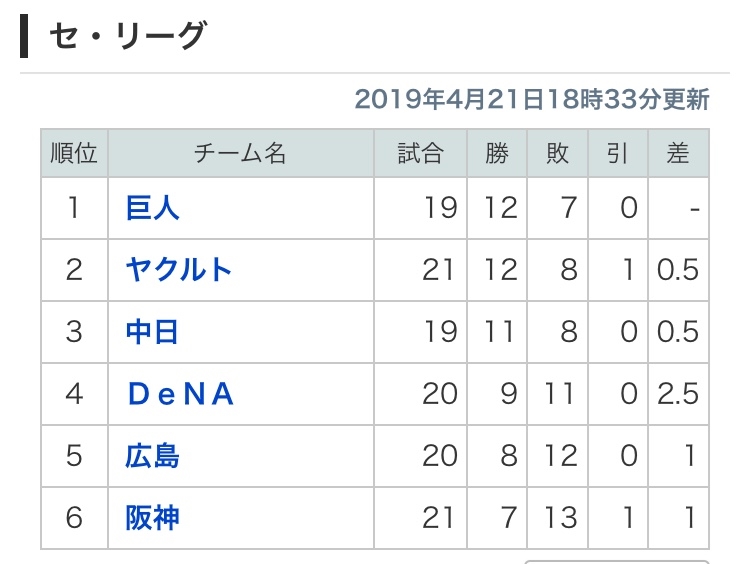Click the ヤクルト game difference 0.5 cell
750x564 pixels.
click(678, 270)
